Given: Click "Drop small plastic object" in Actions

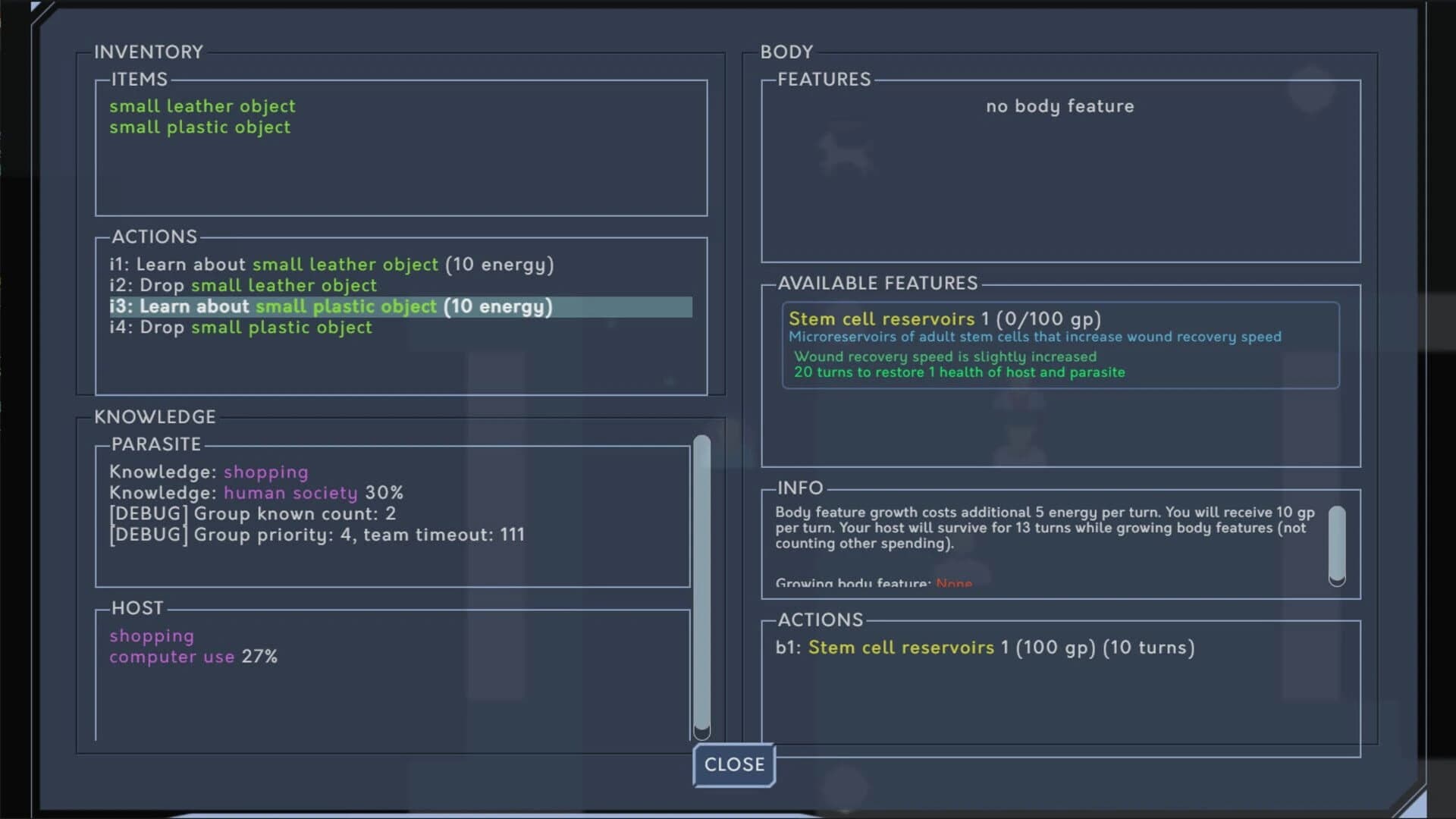Looking at the screenshot, I should (240, 328).
